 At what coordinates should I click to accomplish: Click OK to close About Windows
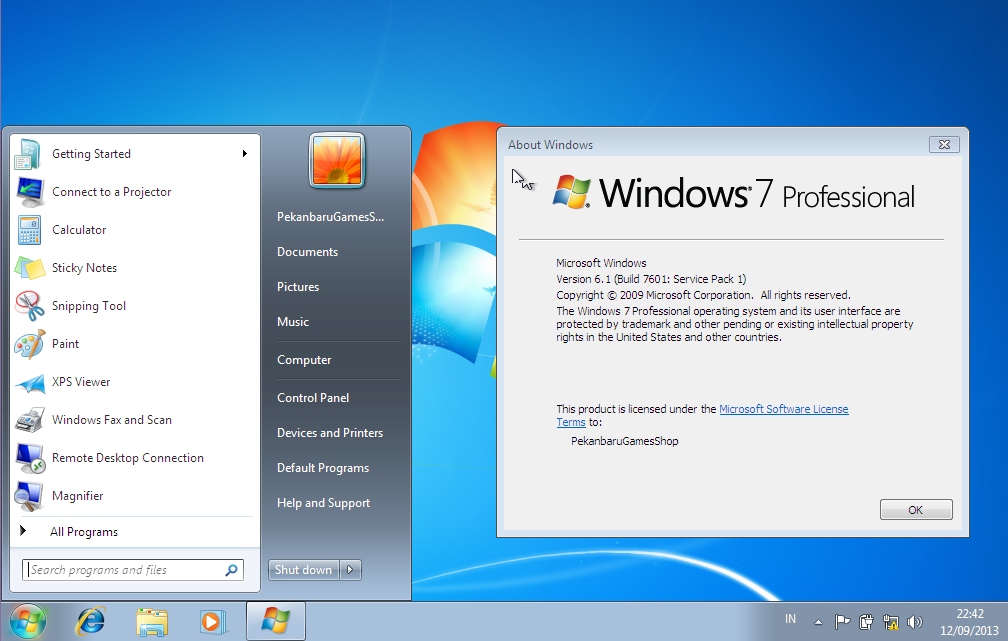(915, 509)
